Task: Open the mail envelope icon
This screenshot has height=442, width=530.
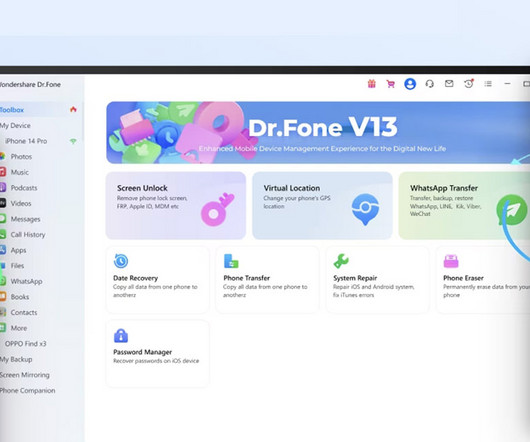Action: [x=449, y=83]
